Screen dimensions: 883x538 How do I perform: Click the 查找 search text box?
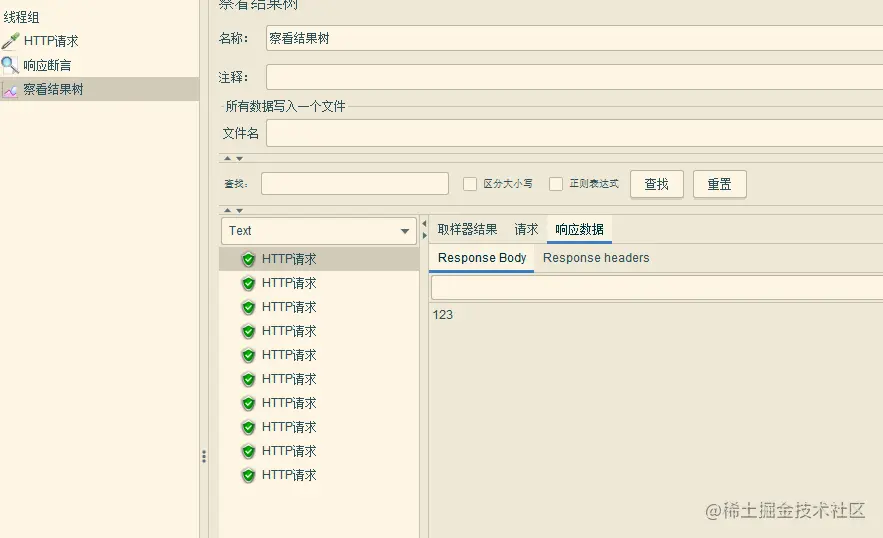pyautogui.click(x=355, y=184)
